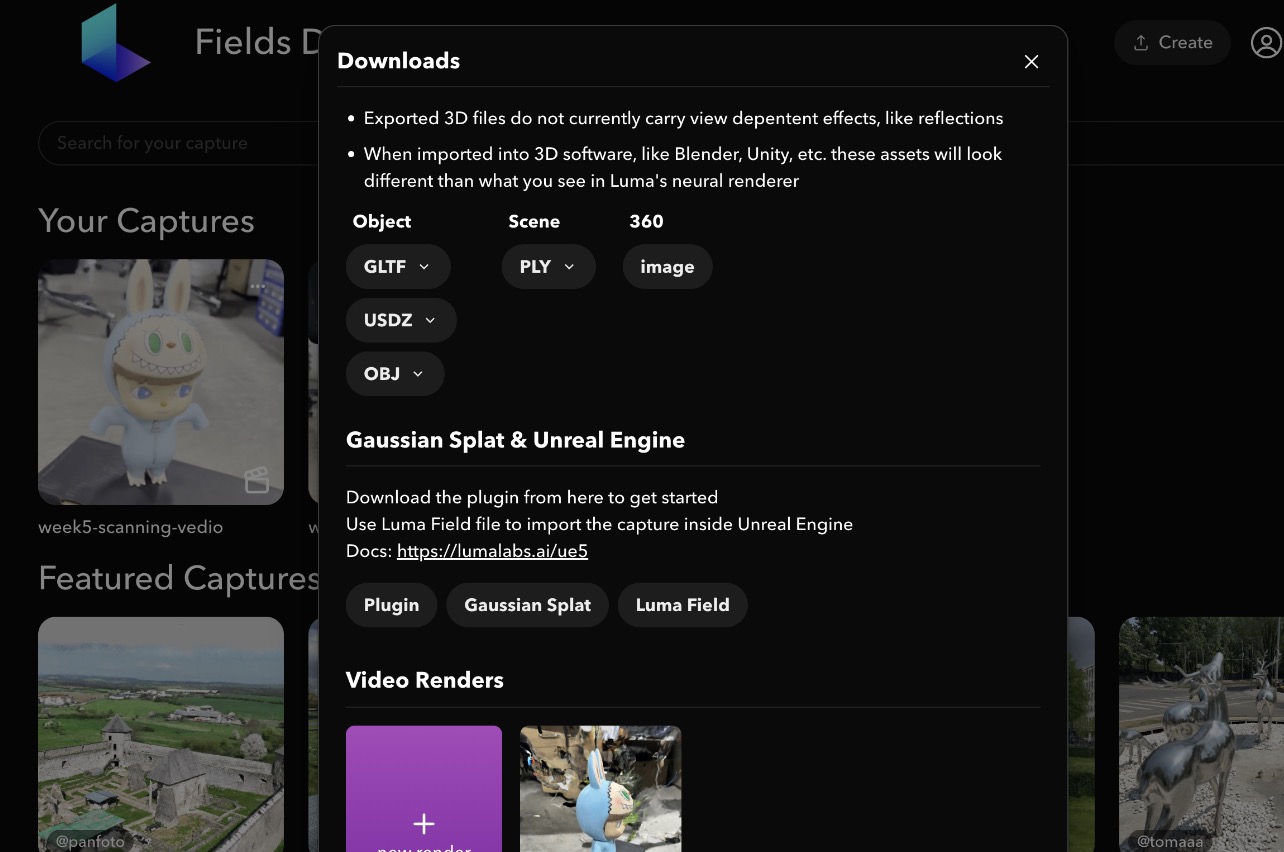This screenshot has height=852, width=1284.
Task: Click the Luma logo icon
Action: click(115, 43)
